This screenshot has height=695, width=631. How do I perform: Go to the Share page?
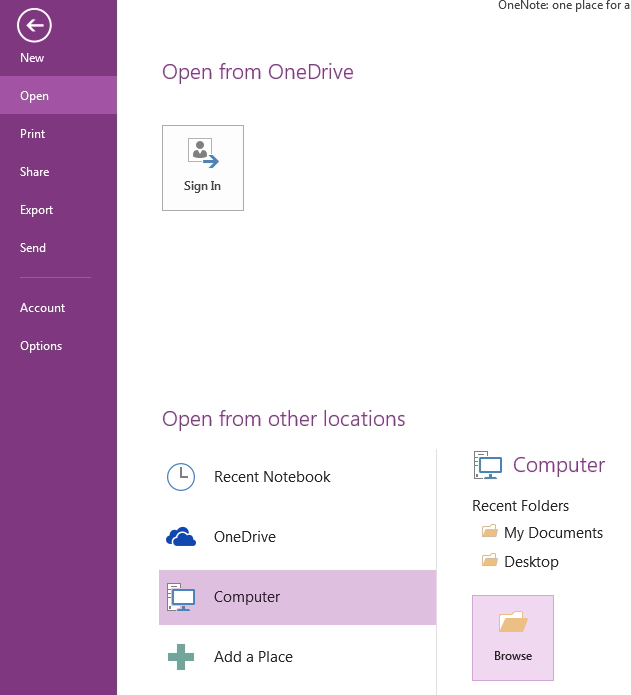[x=34, y=172]
